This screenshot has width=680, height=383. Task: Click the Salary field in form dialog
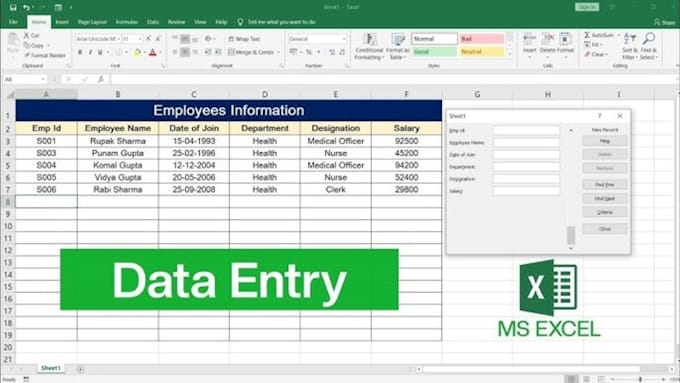tap(526, 191)
